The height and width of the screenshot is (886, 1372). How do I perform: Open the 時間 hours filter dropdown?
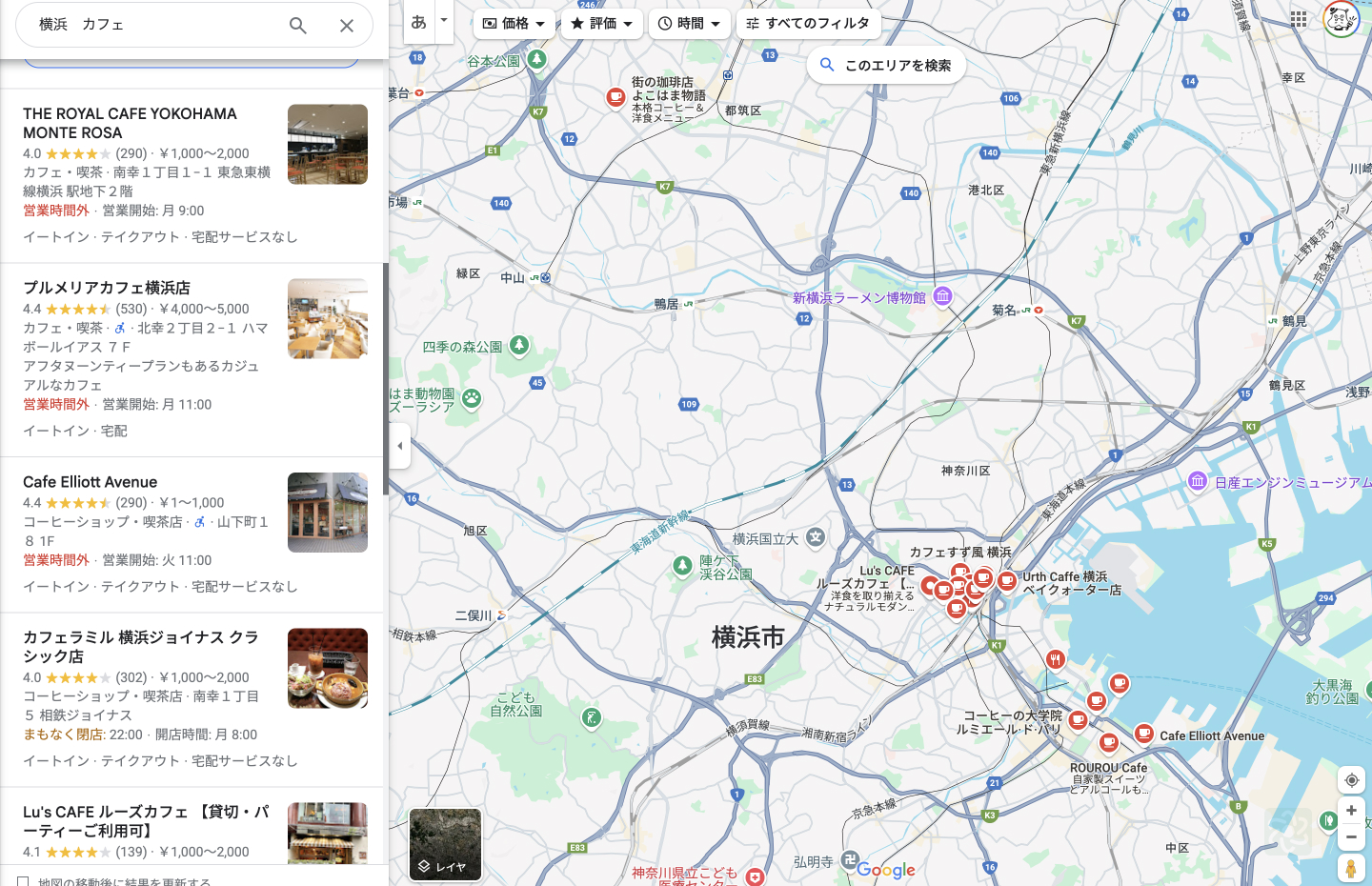pyautogui.click(x=690, y=23)
